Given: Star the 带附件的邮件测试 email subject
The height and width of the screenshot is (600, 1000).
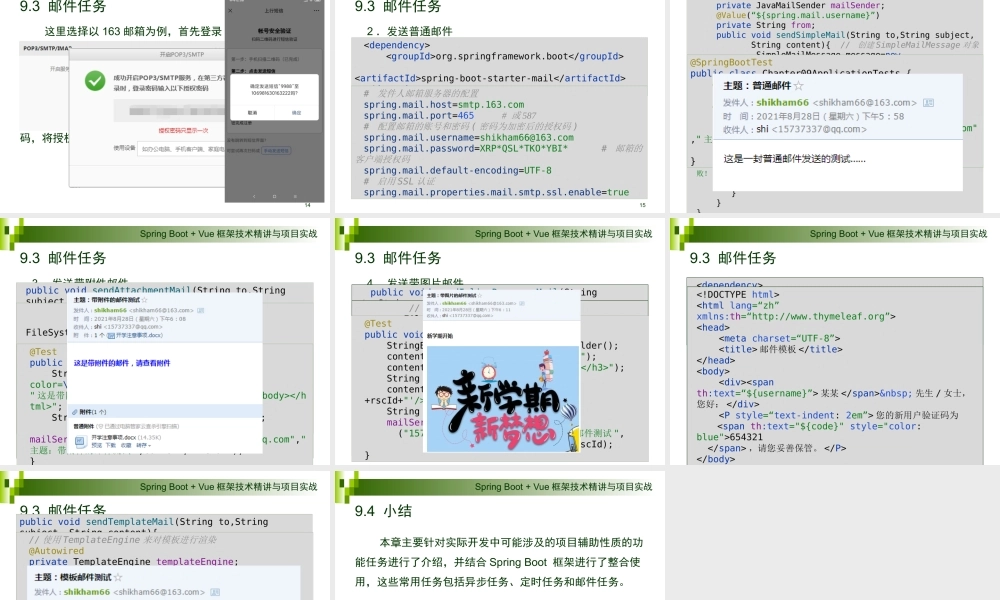Looking at the screenshot, I should tap(146, 301).
